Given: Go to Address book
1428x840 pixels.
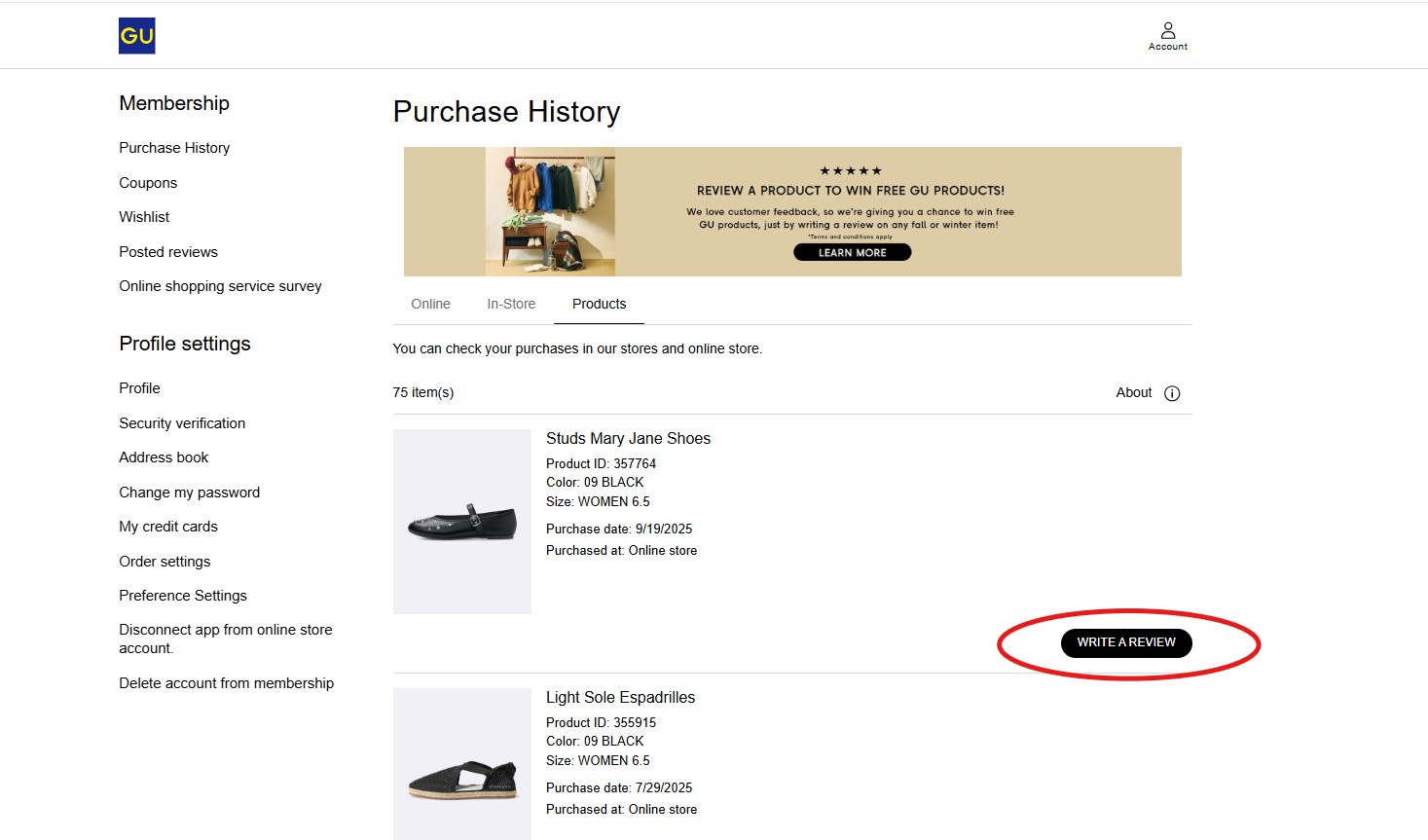Looking at the screenshot, I should pos(164,457).
